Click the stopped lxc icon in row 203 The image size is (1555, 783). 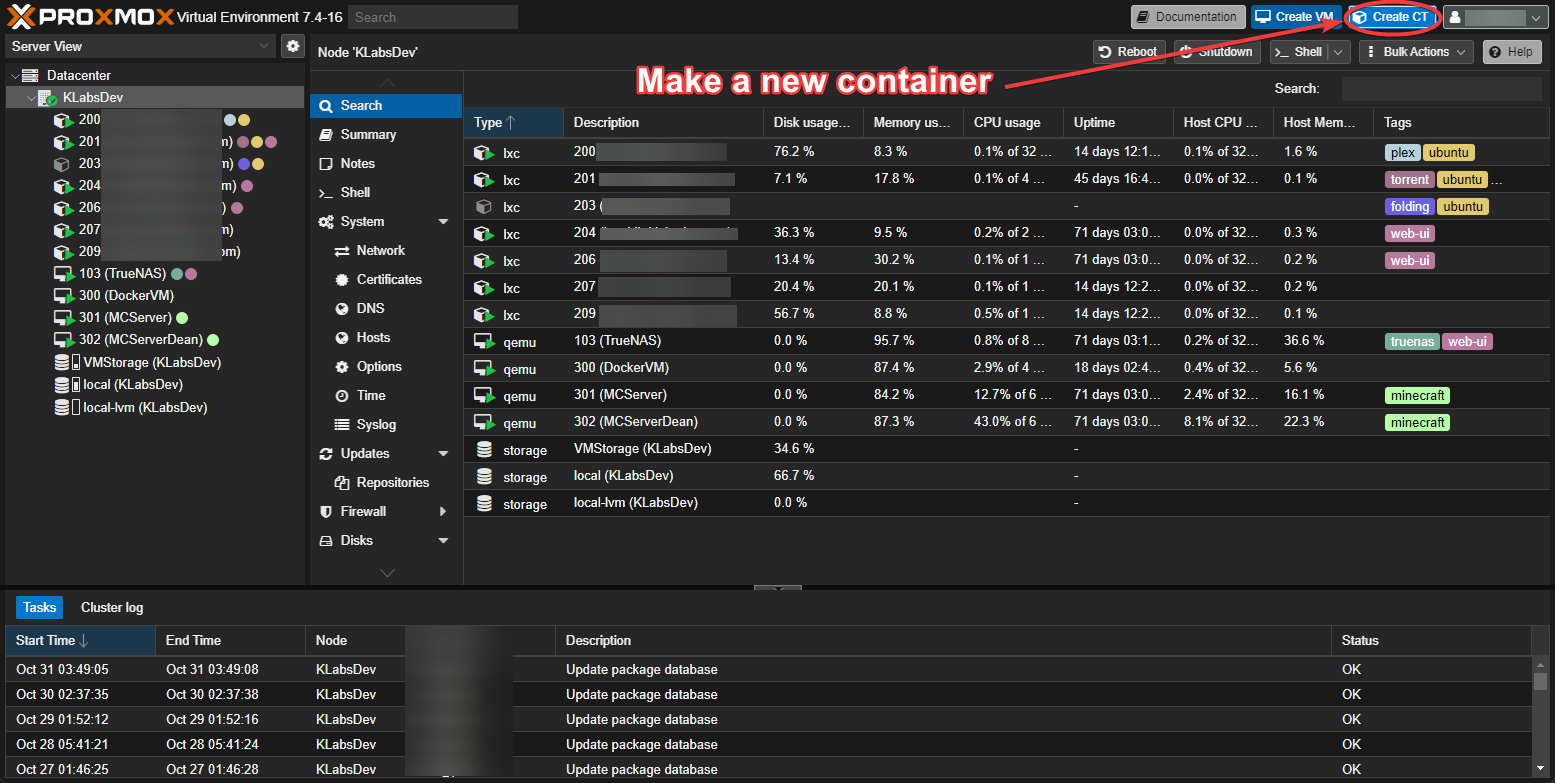coord(484,207)
